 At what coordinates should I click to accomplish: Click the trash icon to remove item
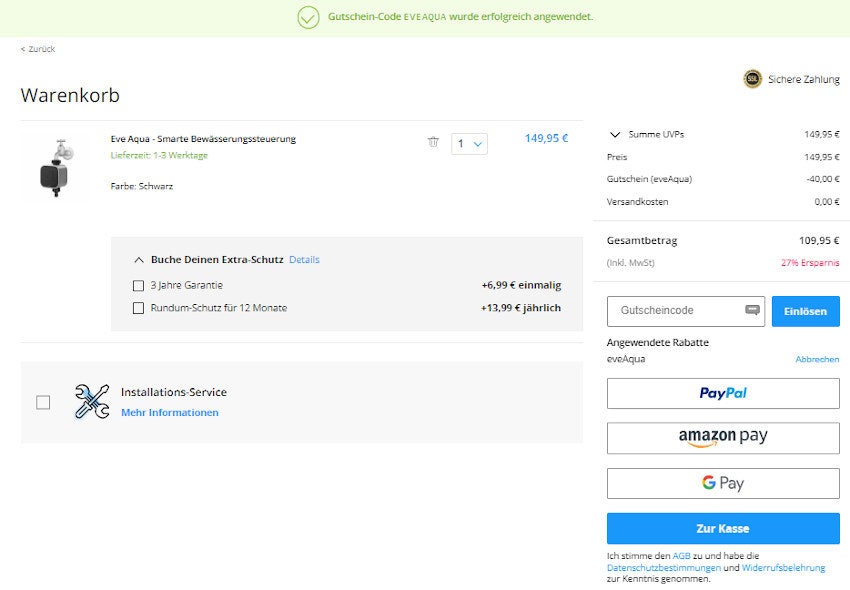click(x=433, y=142)
